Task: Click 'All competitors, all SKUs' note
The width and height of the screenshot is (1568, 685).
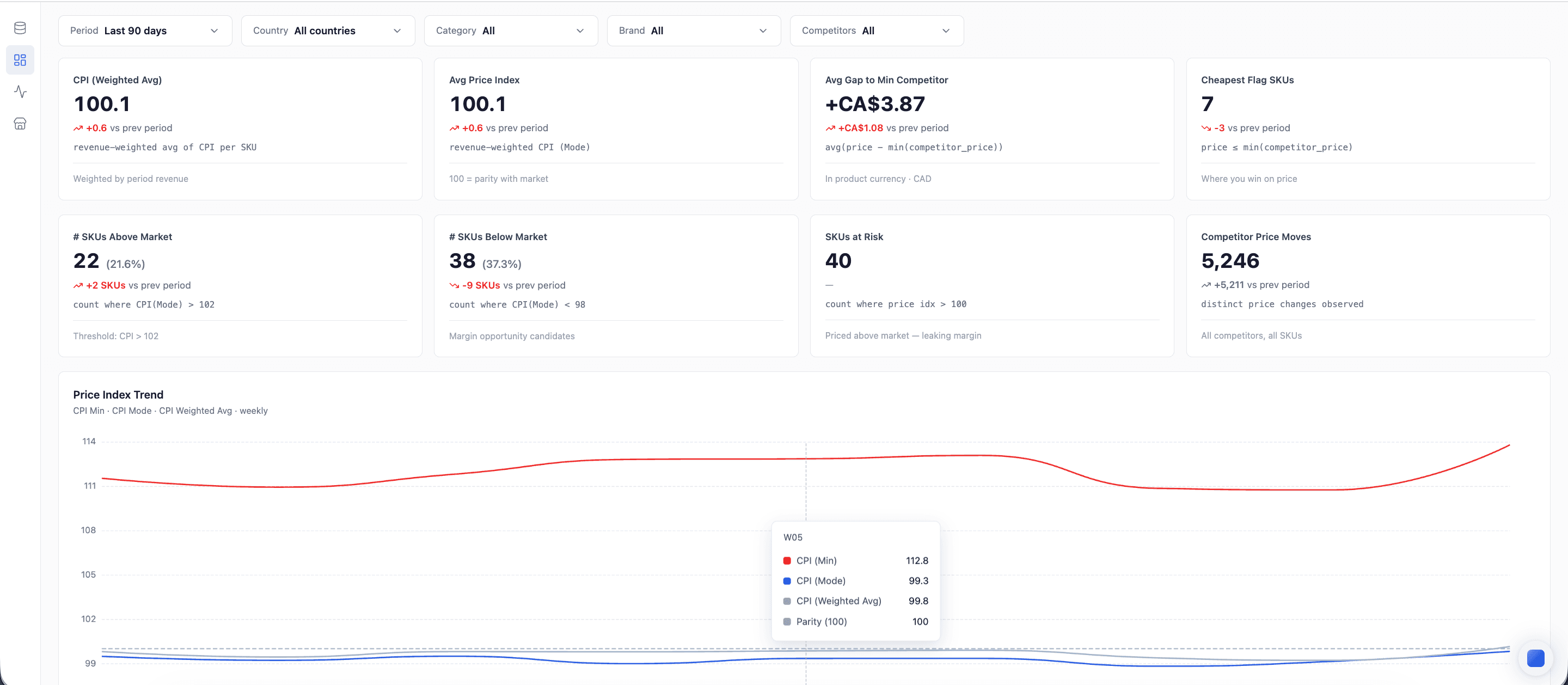Action: click(1251, 335)
